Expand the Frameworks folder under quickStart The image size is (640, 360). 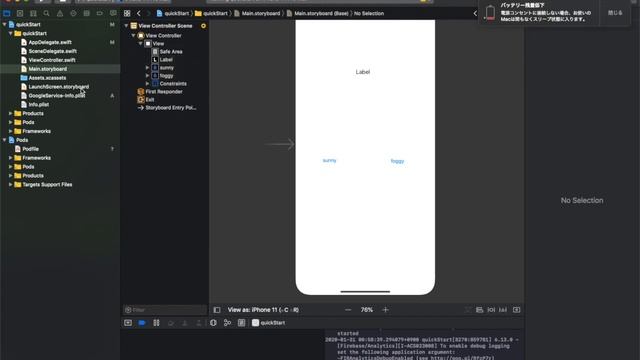point(11,131)
